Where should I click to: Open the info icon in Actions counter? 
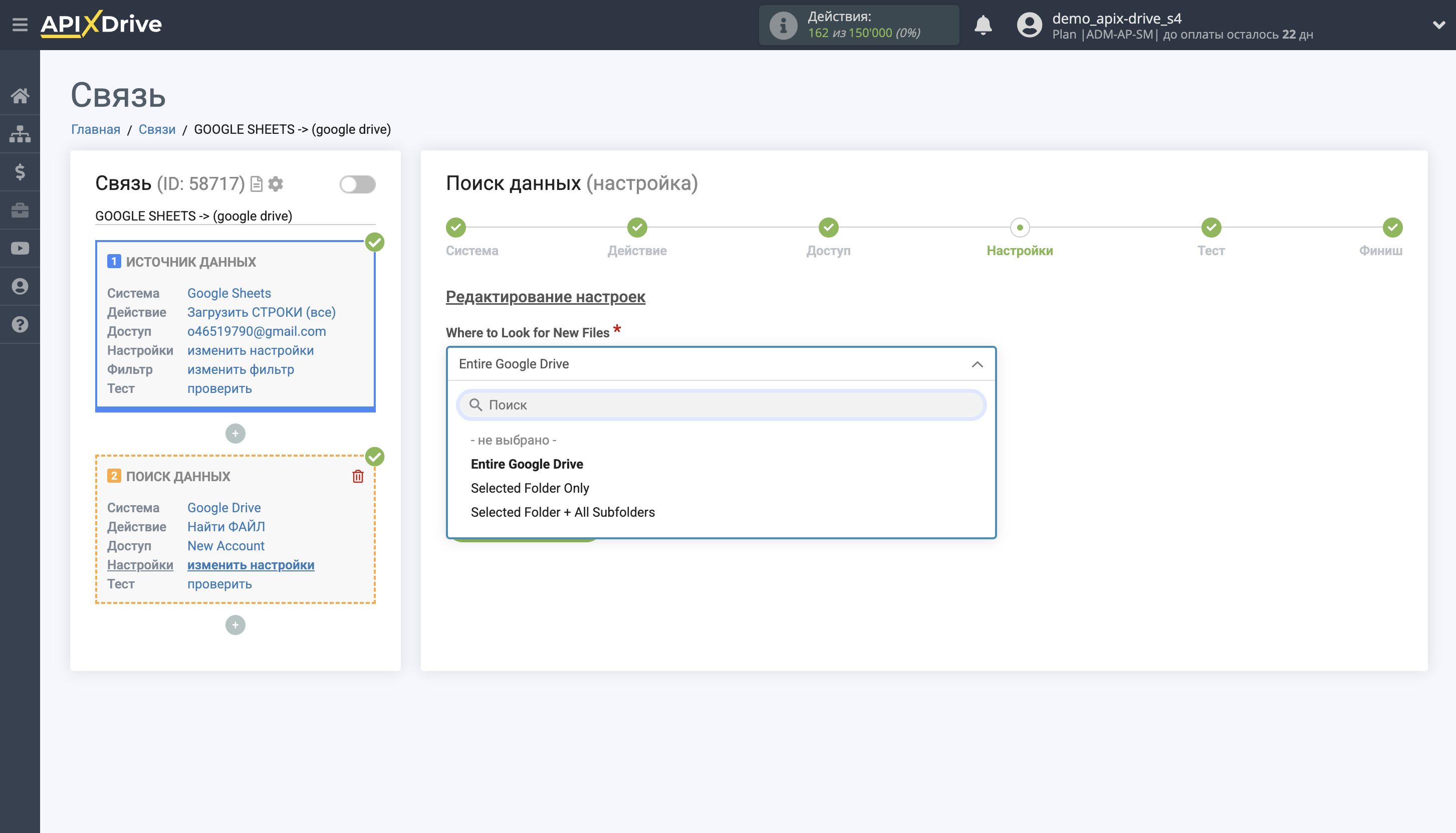(x=783, y=25)
